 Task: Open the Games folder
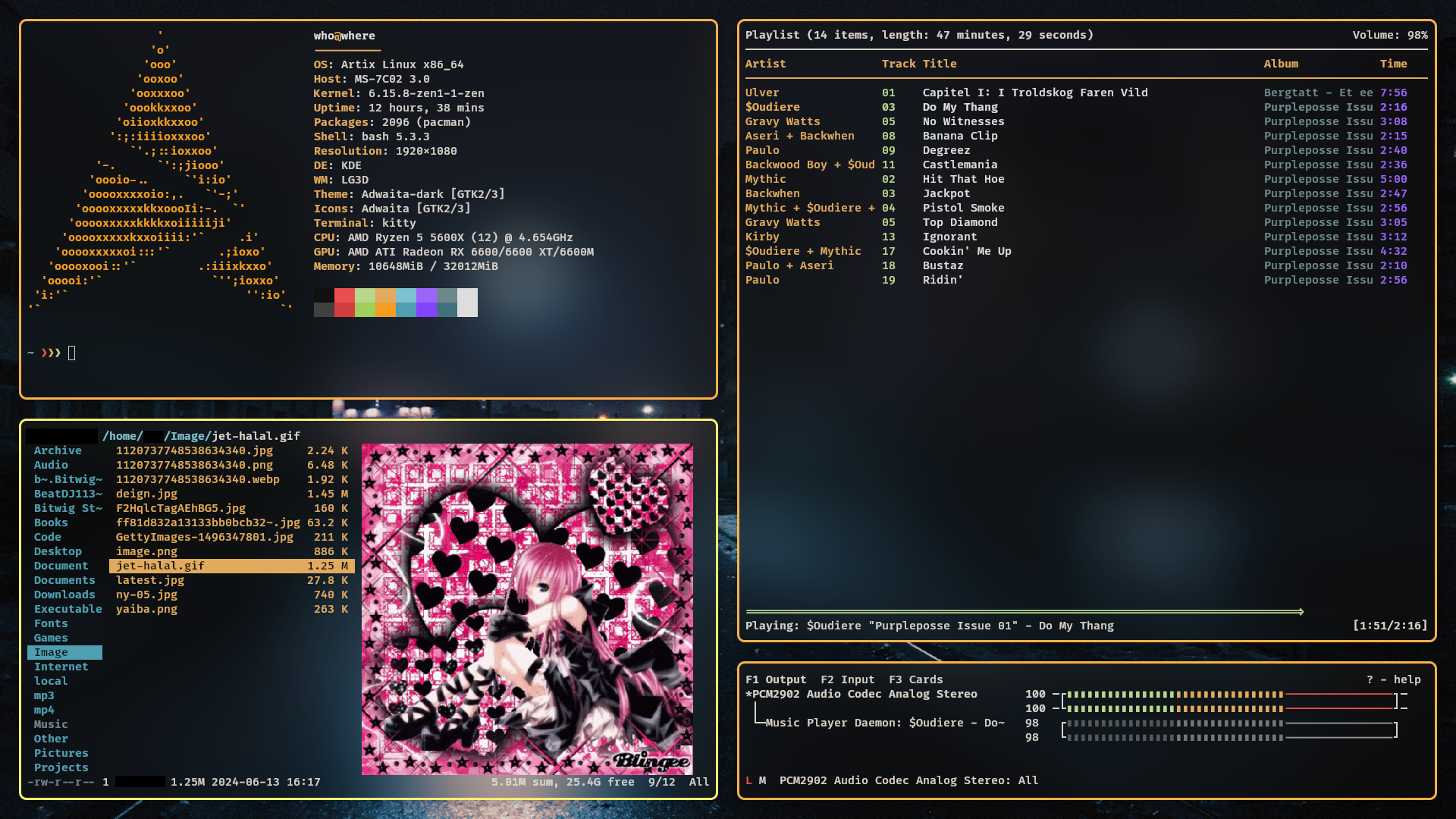point(51,638)
